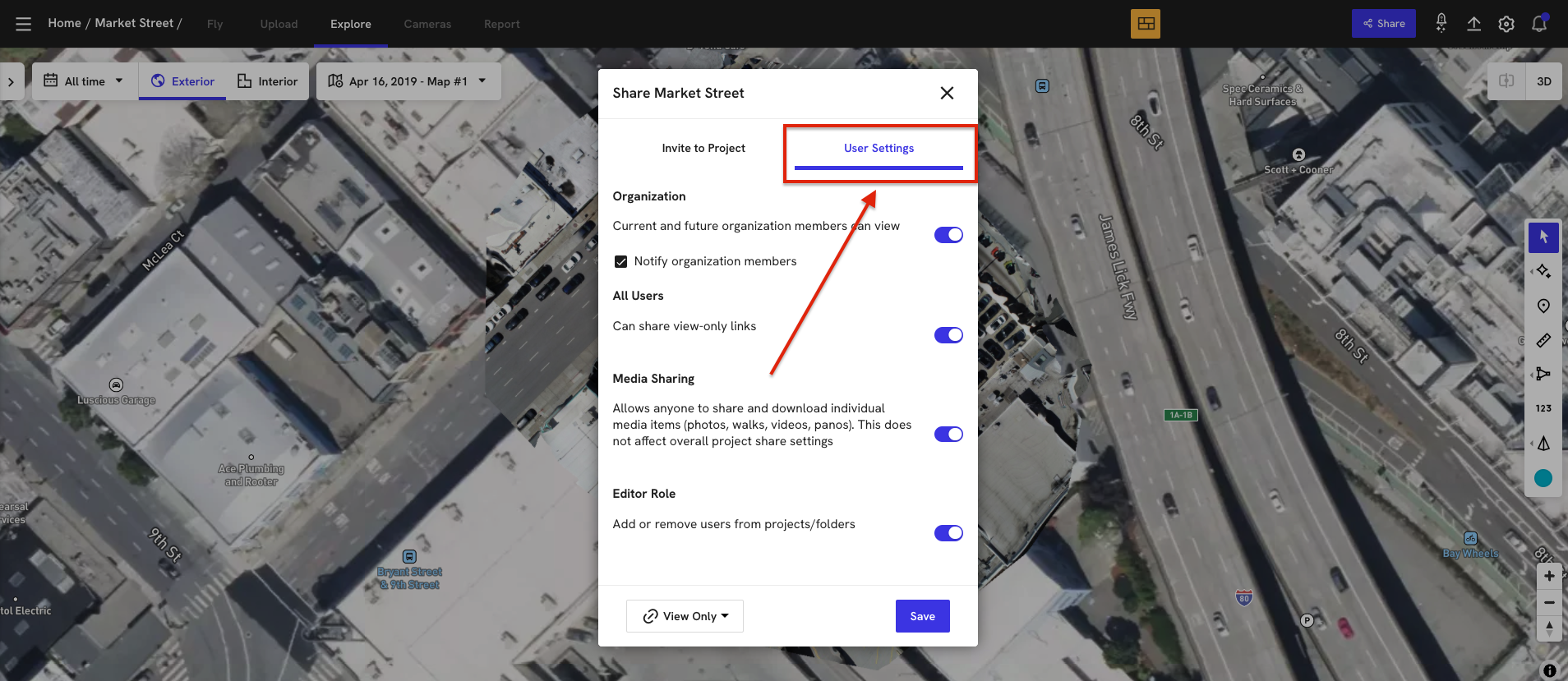Select the ruler measure tool
The width and height of the screenshot is (1568, 681).
[1543, 340]
